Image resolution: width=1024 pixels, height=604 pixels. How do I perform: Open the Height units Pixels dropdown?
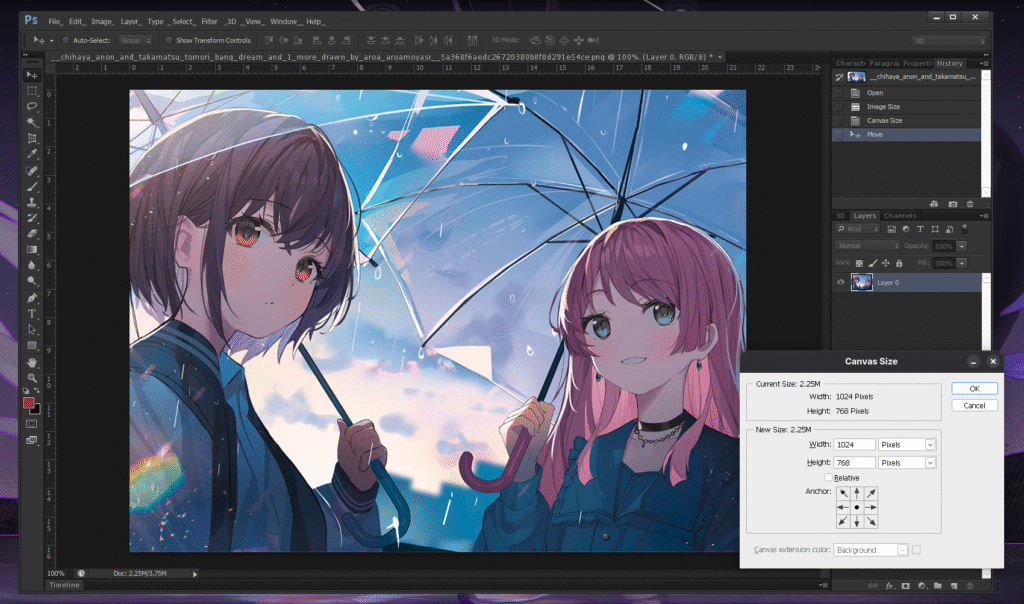click(907, 462)
